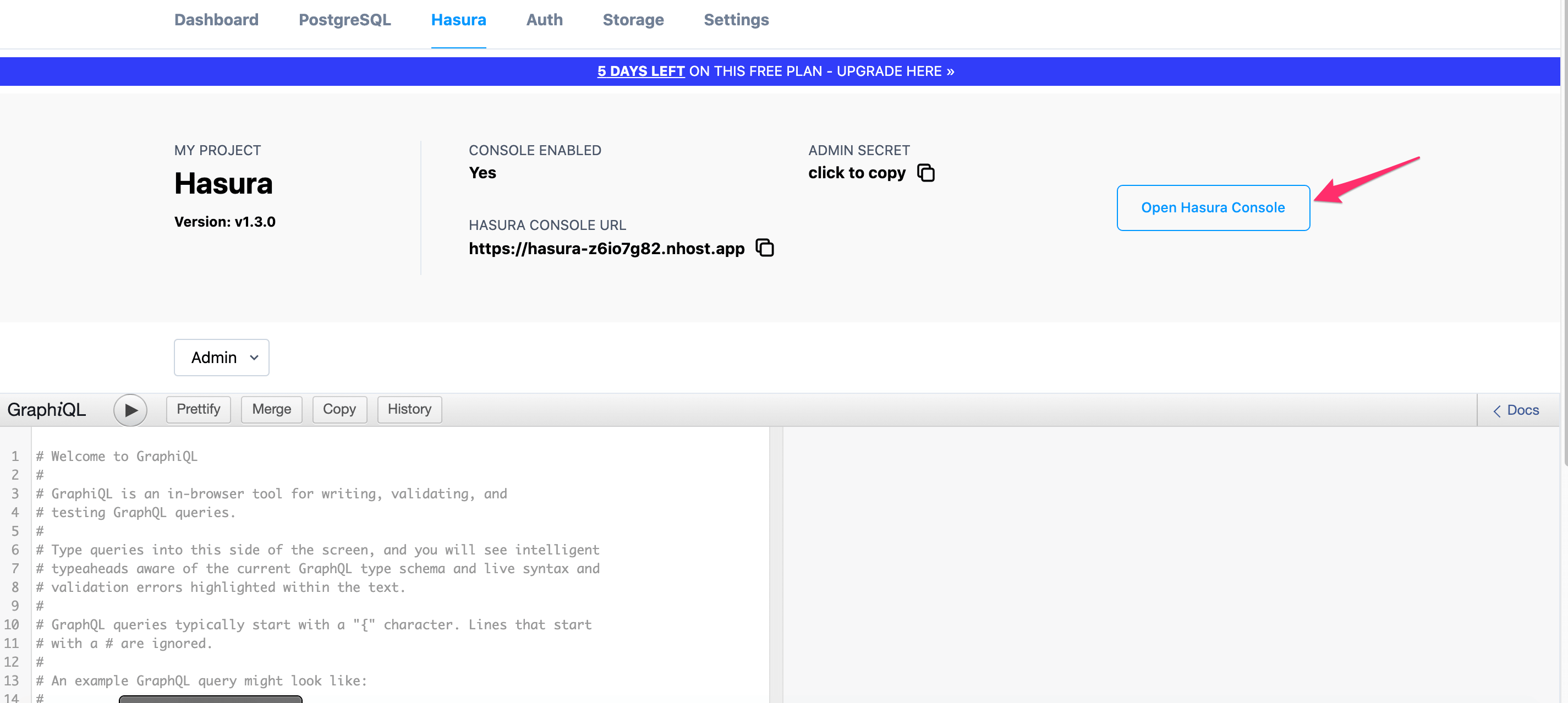Open the Storage tab

[633, 19]
